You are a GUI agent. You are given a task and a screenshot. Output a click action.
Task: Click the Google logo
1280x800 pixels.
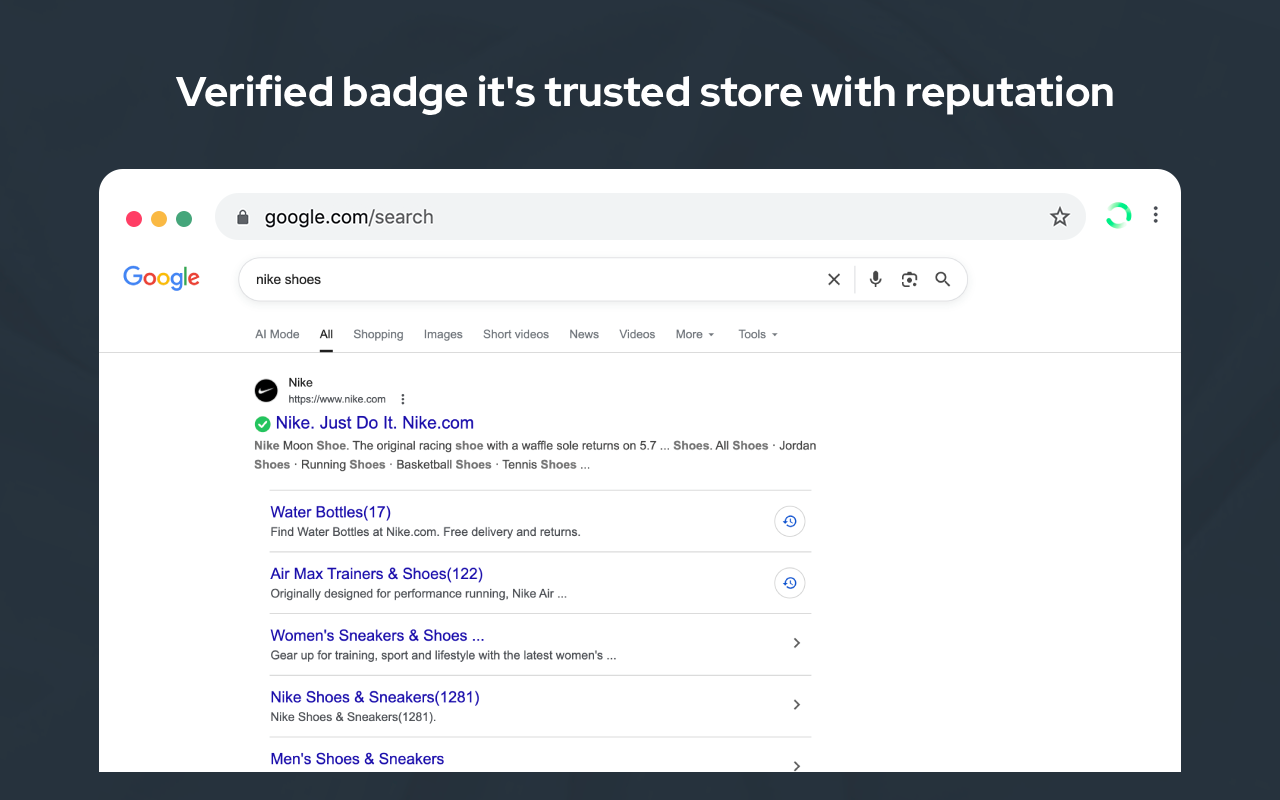tap(162, 278)
